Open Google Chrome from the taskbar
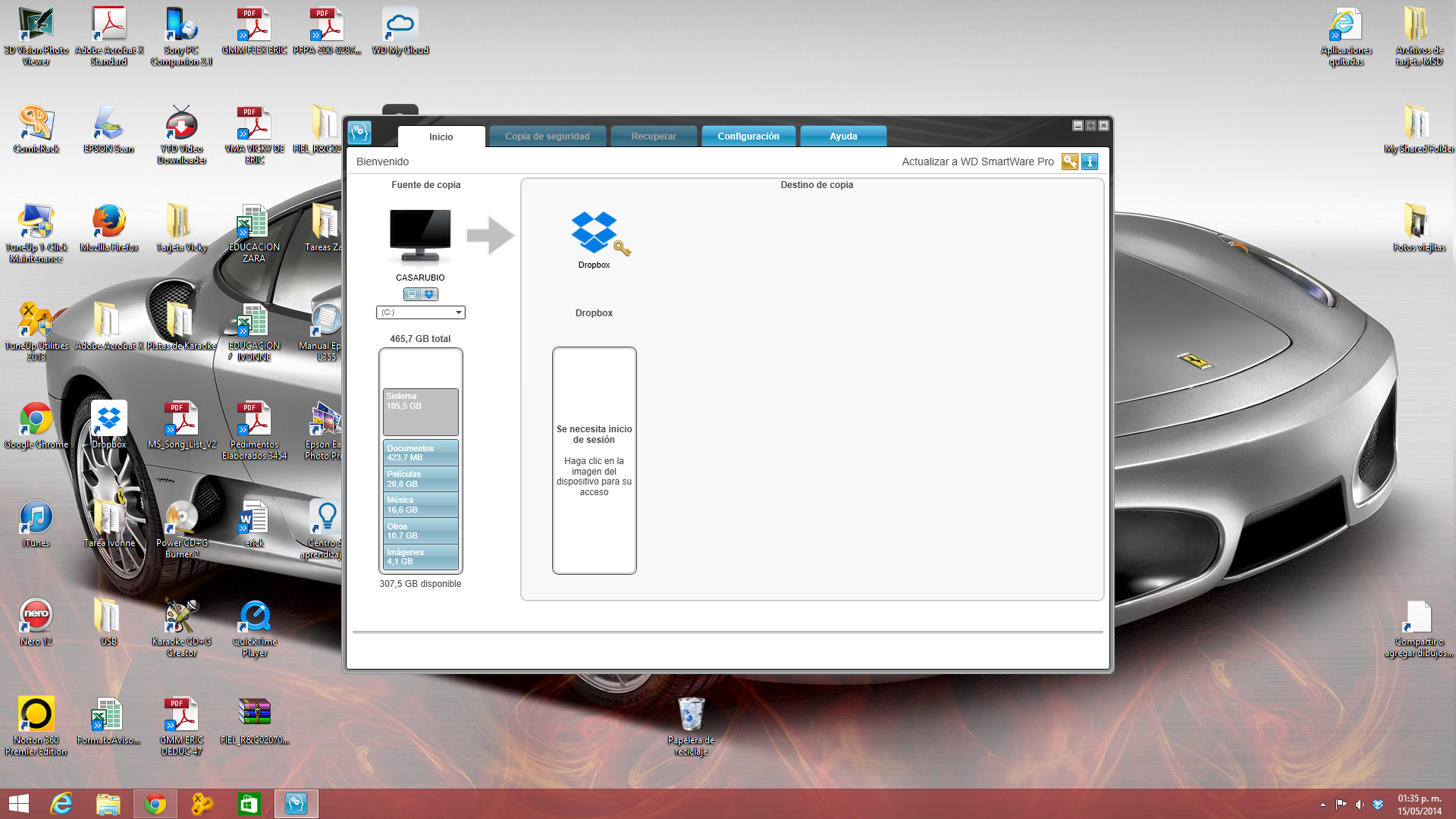The height and width of the screenshot is (819, 1456). 155,803
